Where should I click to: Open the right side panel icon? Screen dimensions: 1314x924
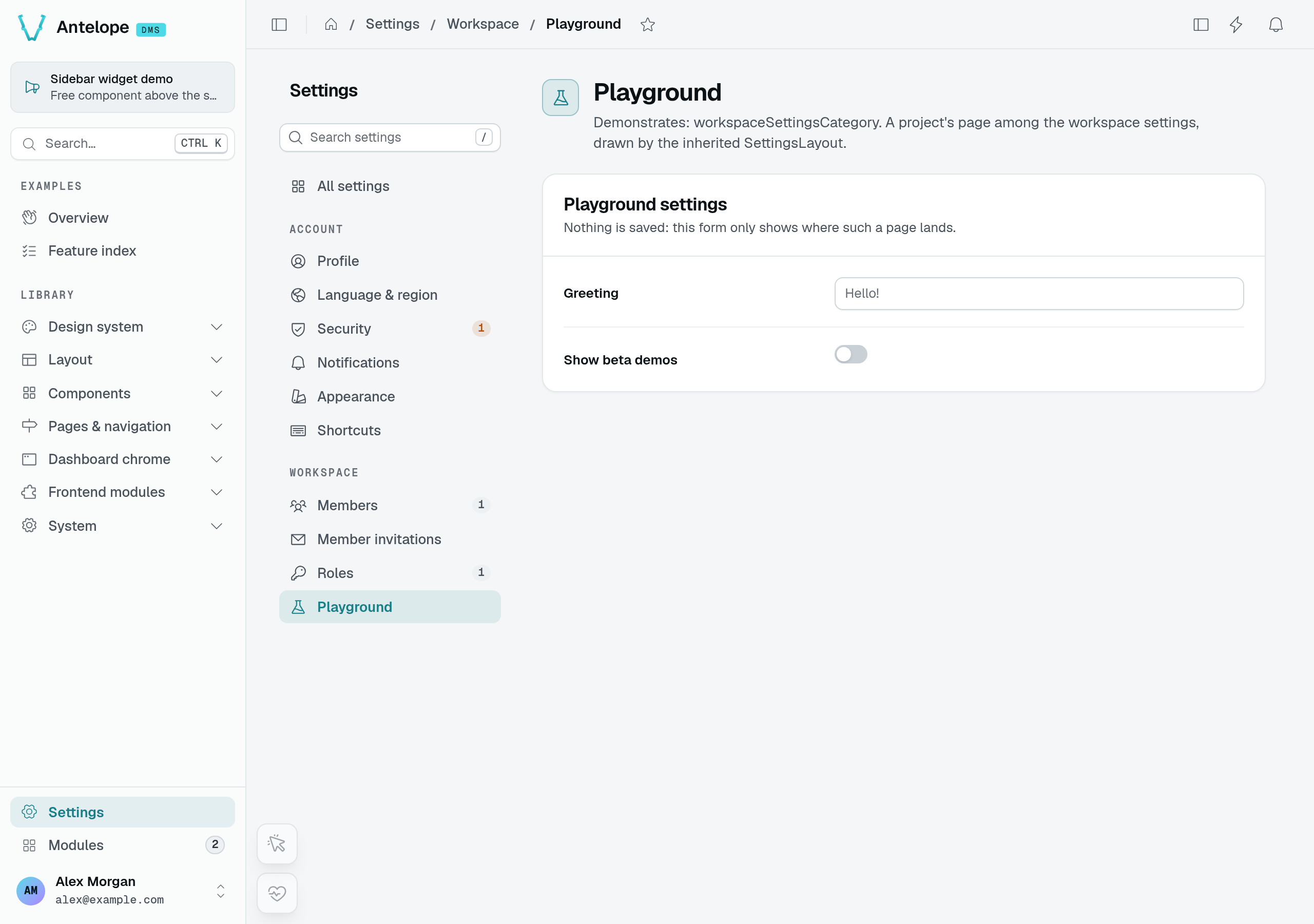coord(1201,25)
